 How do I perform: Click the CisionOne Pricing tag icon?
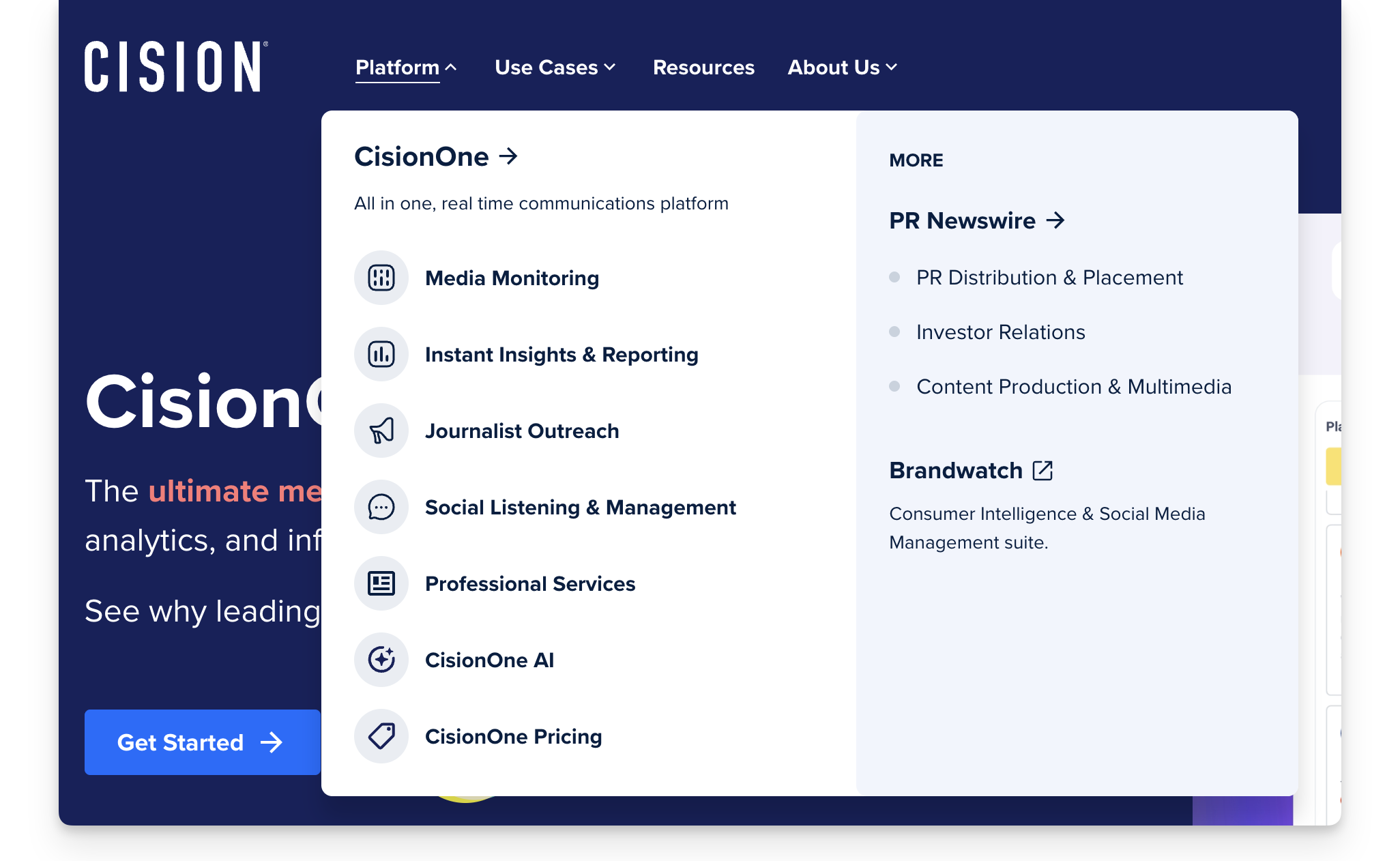point(381,736)
